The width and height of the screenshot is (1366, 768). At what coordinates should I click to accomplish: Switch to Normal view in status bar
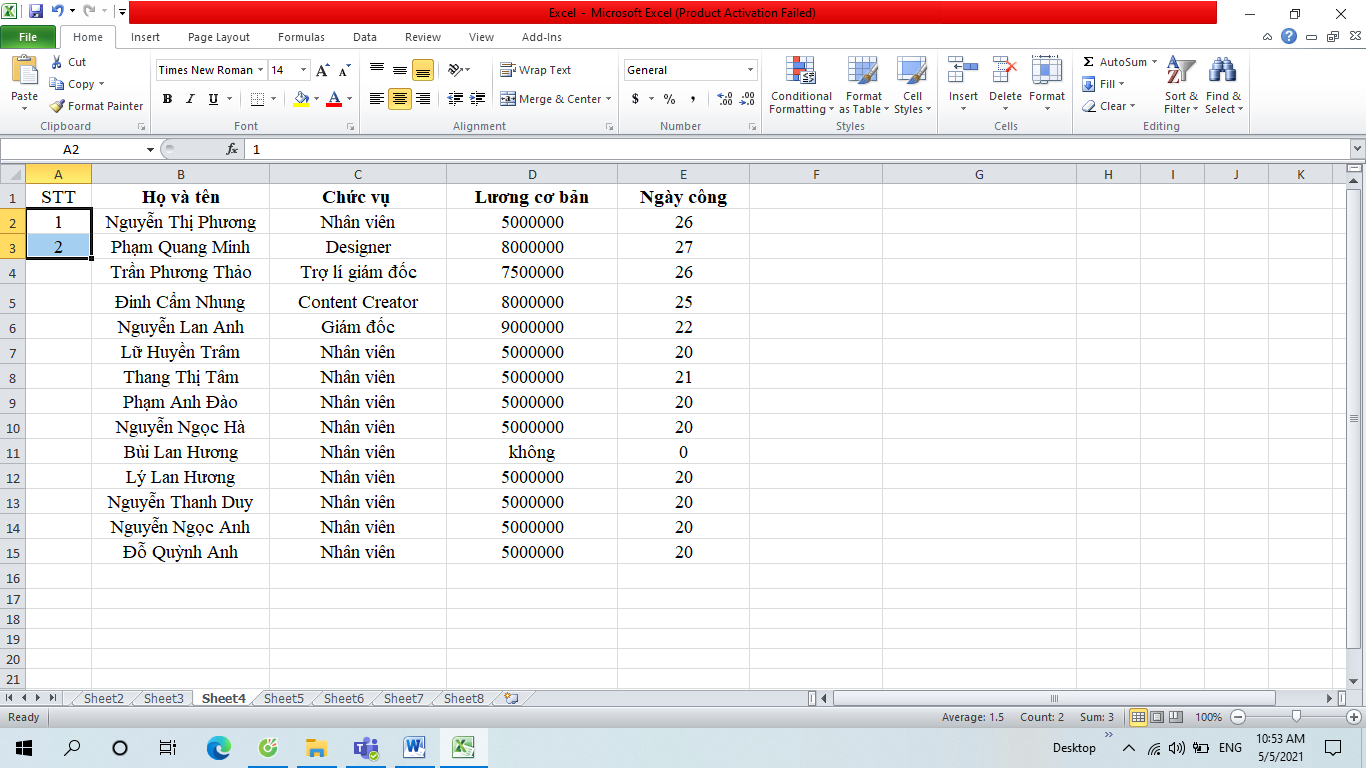click(1138, 717)
